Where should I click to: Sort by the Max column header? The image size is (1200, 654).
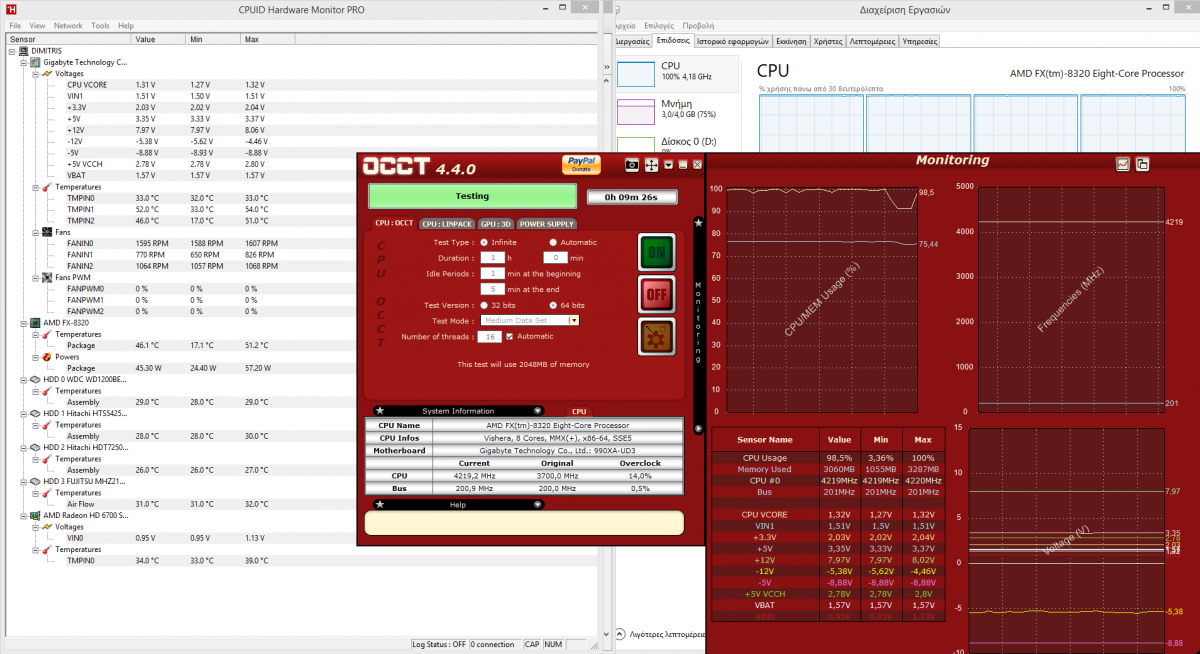coord(268,40)
